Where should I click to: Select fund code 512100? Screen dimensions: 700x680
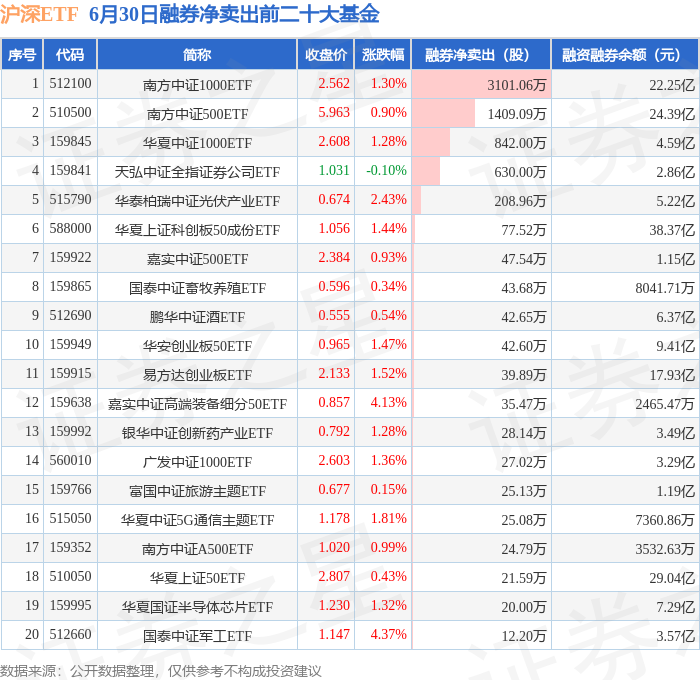click(x=70, y=83)
